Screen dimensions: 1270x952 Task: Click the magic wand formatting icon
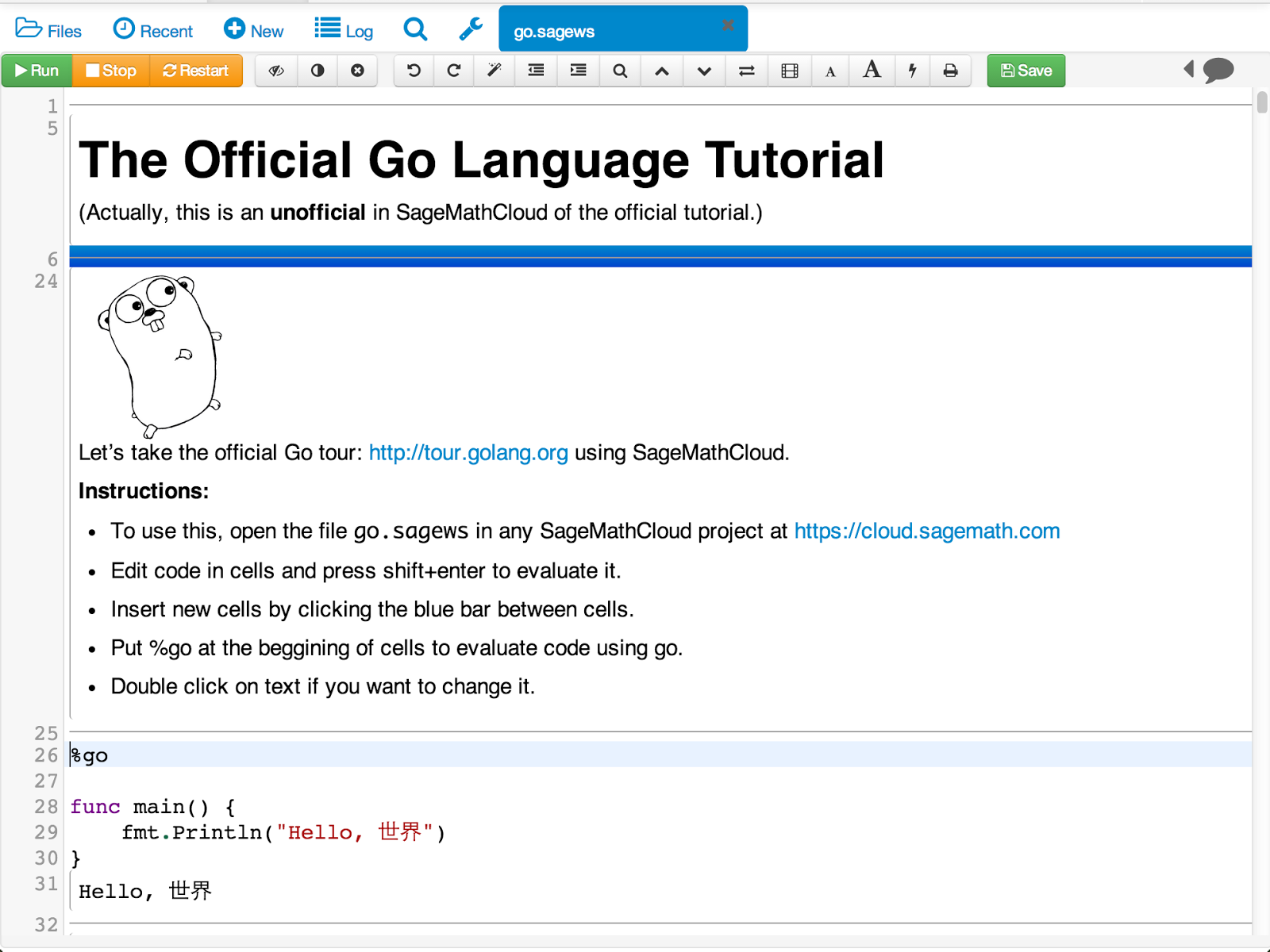(x=494, y=71)
